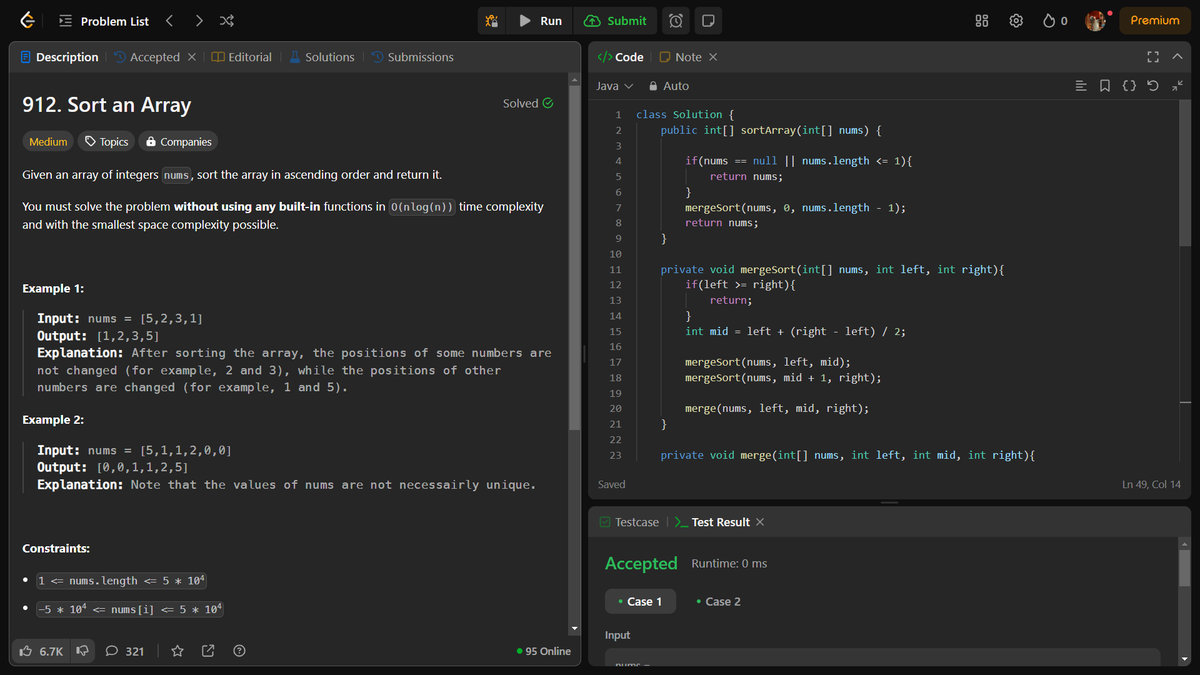Click the Premium button

tap(1155, 21)
